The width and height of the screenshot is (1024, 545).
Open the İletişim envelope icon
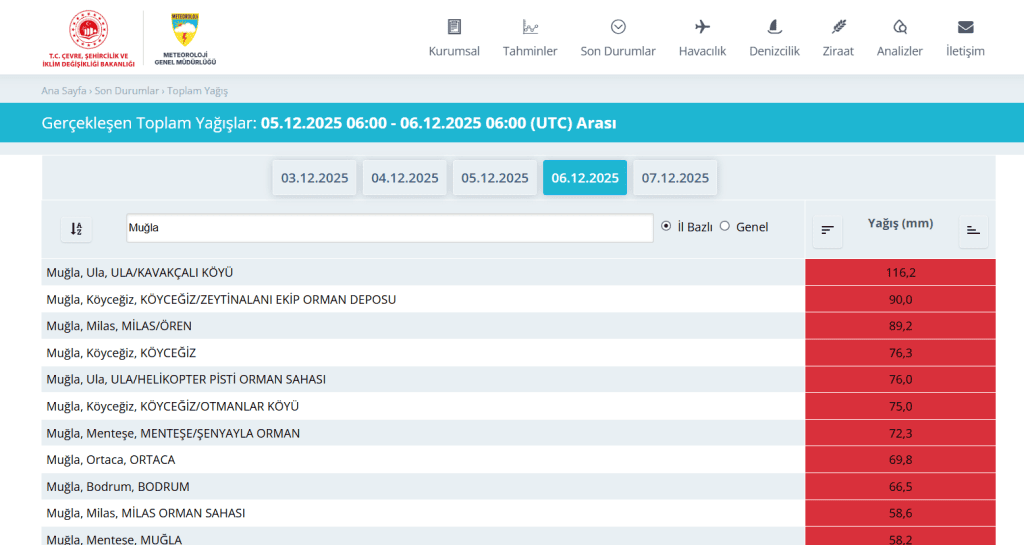pyautogui.click(x=965, y=27)
